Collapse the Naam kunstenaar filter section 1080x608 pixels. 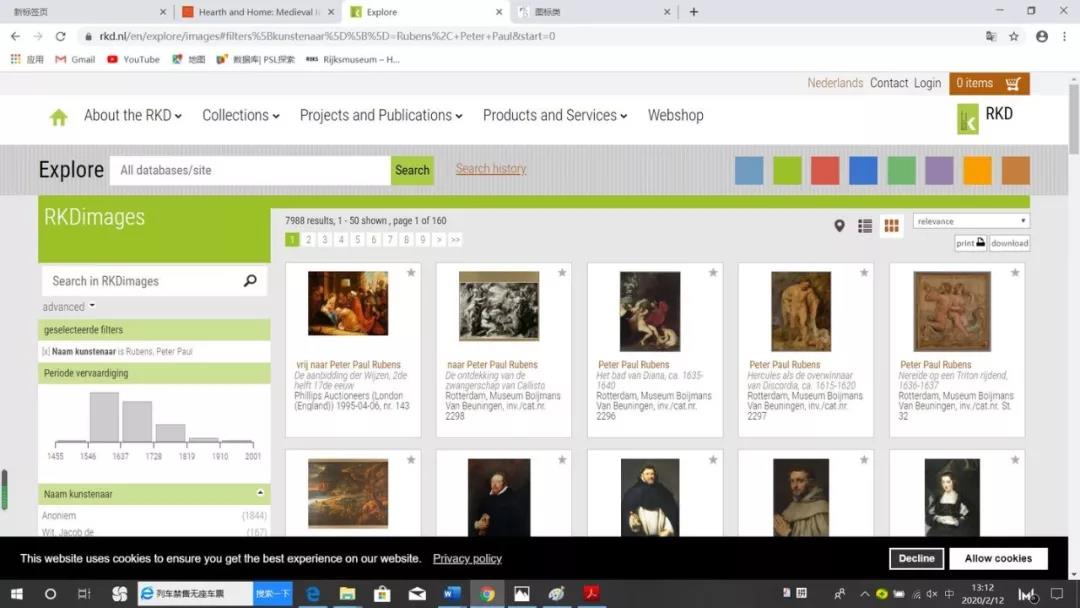tap(260, 493)
